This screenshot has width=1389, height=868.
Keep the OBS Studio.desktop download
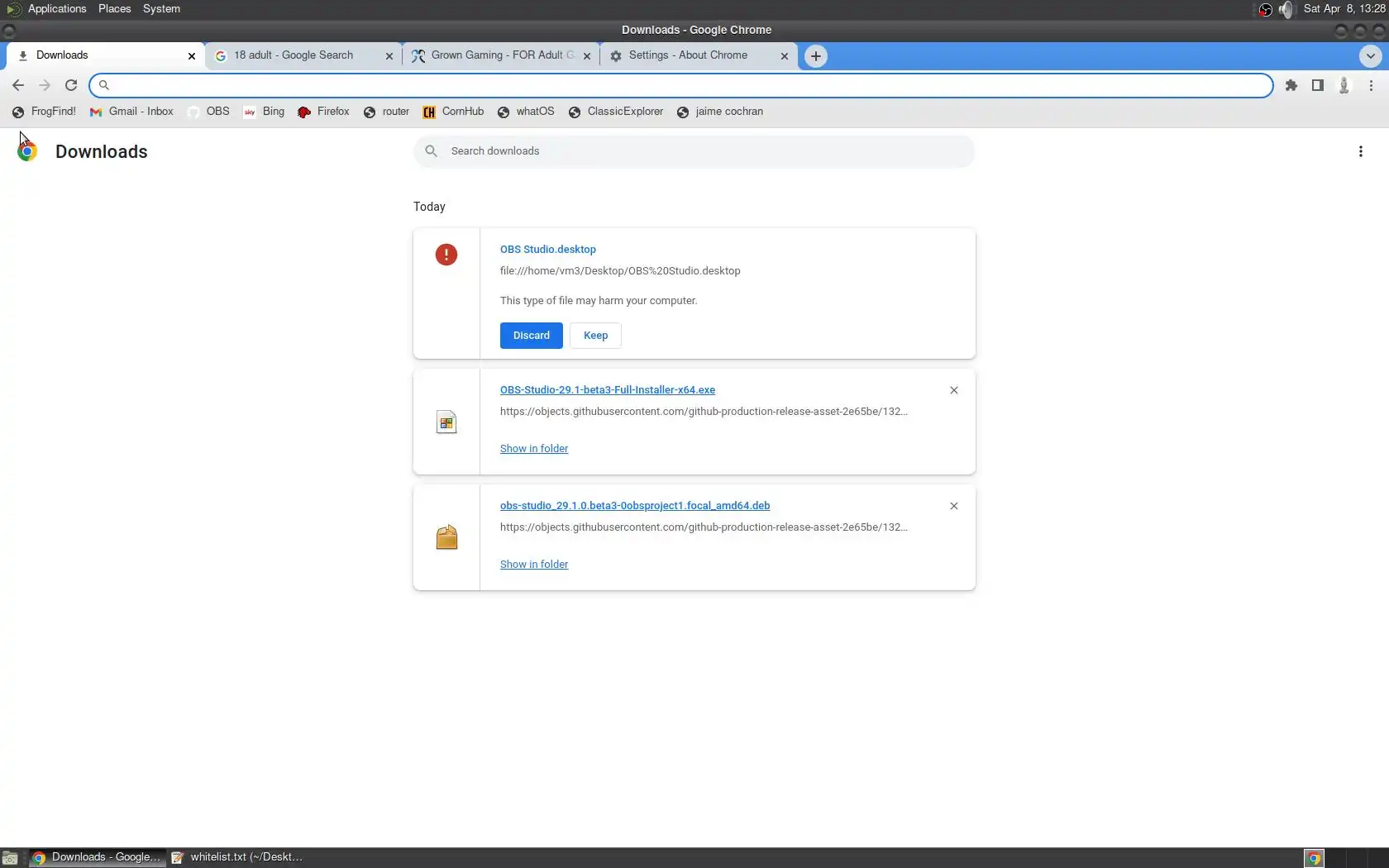595,336
